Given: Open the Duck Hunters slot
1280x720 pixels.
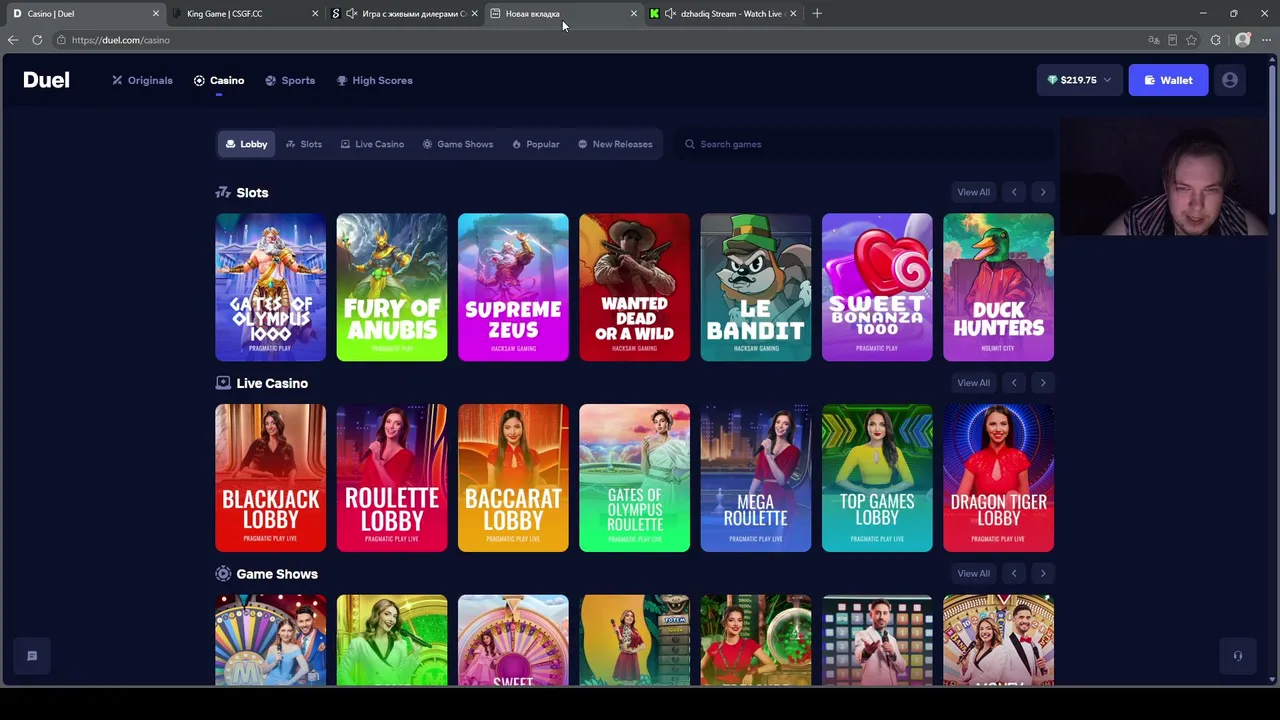Looking at the screenshot, I should click(x=998, y=287).
